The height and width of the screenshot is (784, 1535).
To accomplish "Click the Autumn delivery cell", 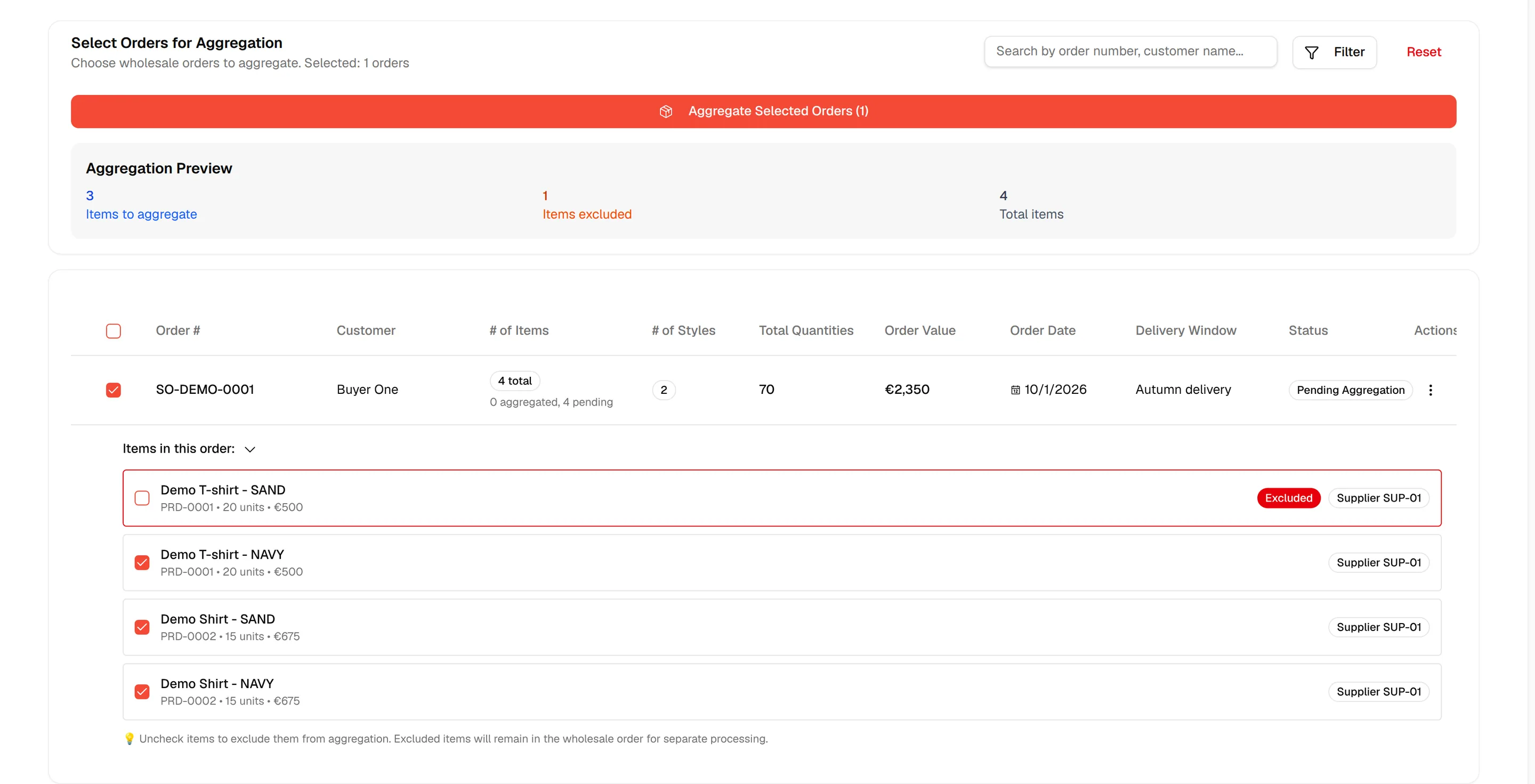I will coord(1183,390).
